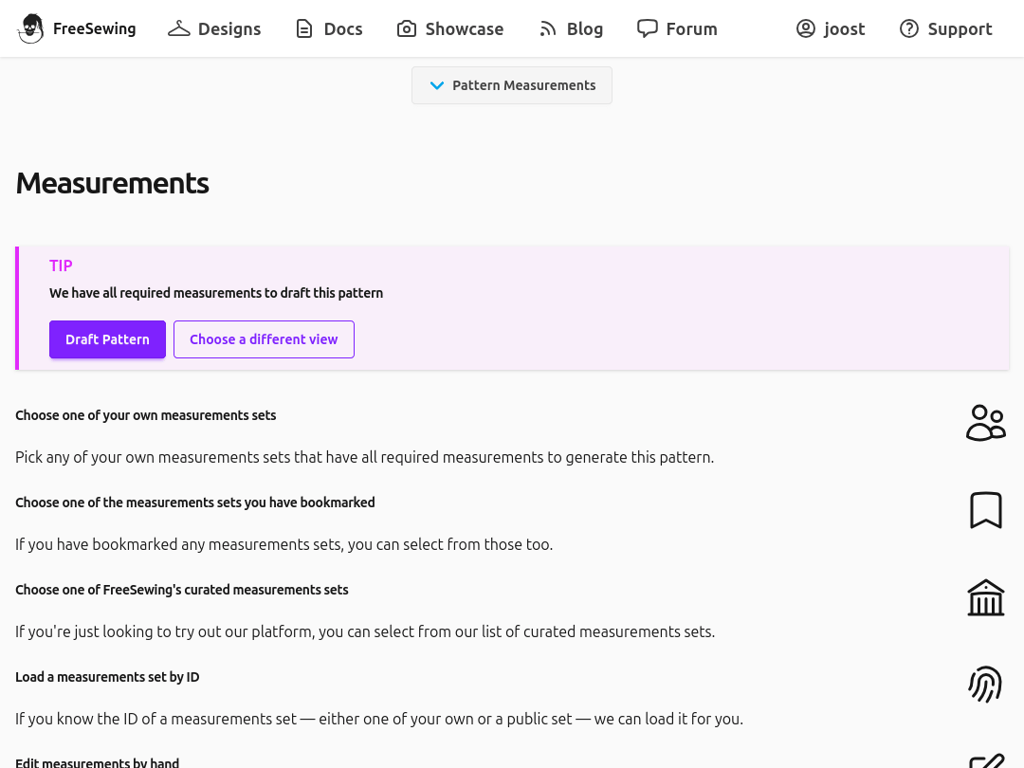1024x768 pixels.
Task: Click the speech bubble icon next to Forum
Action: coord(647,29)
